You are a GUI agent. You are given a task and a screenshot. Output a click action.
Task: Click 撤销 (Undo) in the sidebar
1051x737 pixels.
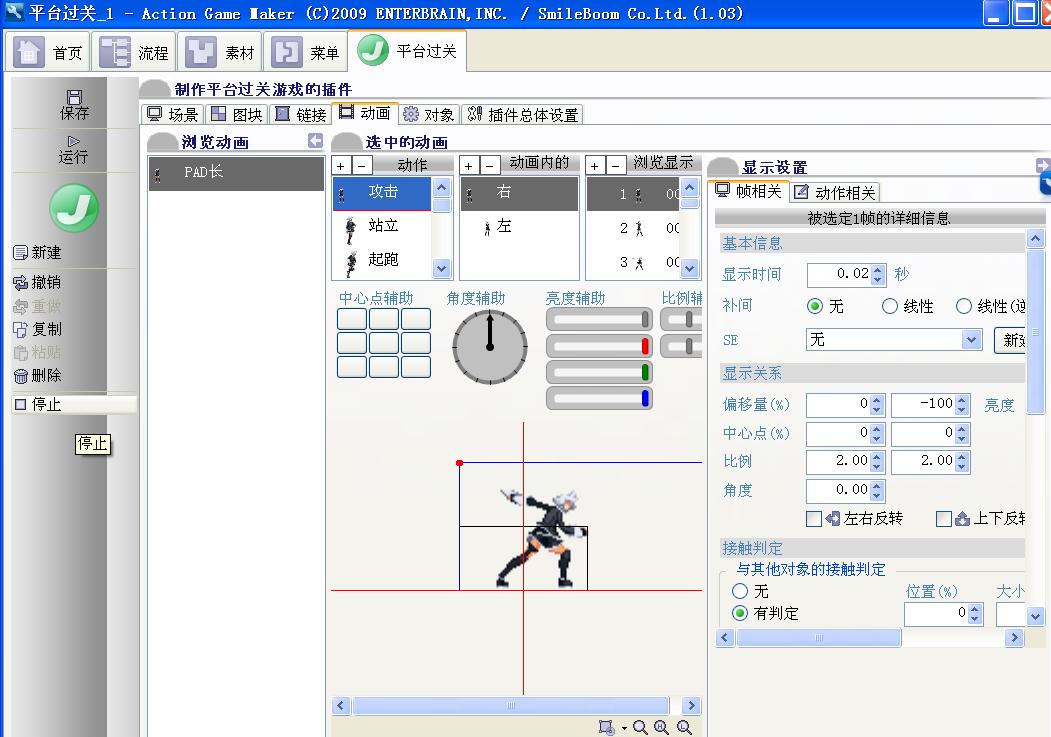coord(38,282)
